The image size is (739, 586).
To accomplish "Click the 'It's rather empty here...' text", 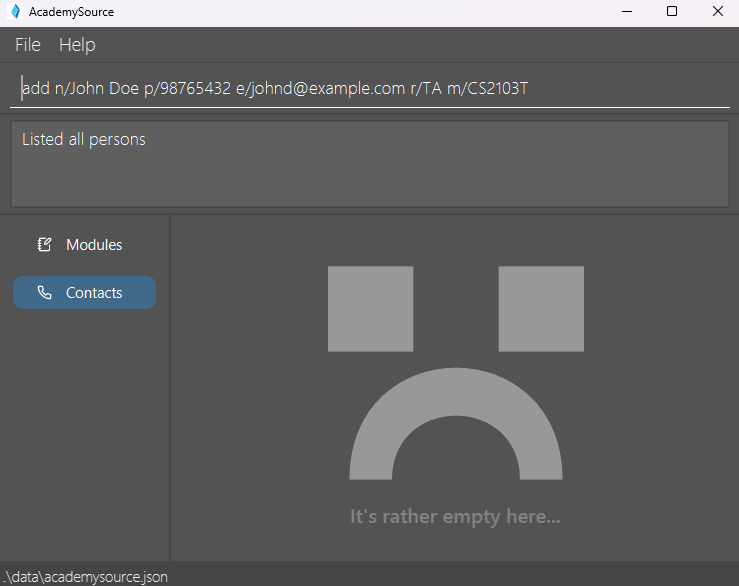I will click(455, 517).
